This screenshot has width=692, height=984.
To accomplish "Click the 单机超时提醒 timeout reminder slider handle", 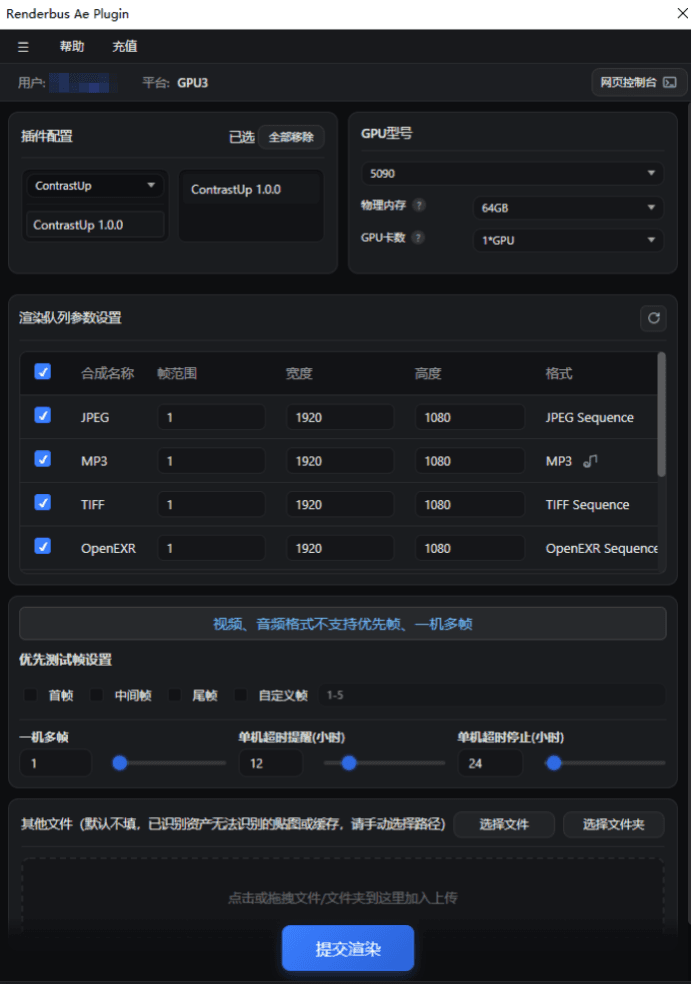I will (x=349, y=763).
